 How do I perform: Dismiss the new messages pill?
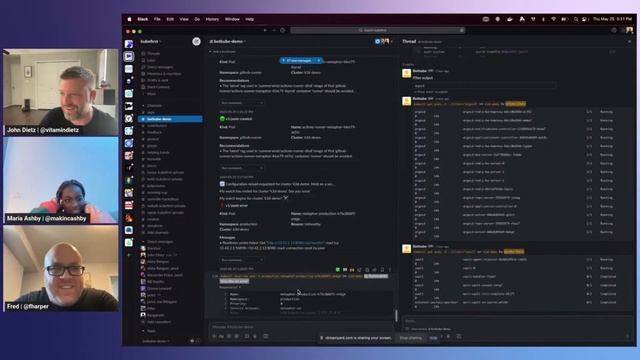tap(319, 60)
